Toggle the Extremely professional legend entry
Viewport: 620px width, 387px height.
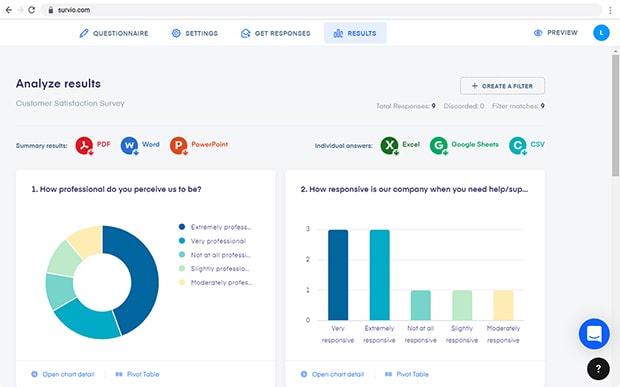[215, 227]
